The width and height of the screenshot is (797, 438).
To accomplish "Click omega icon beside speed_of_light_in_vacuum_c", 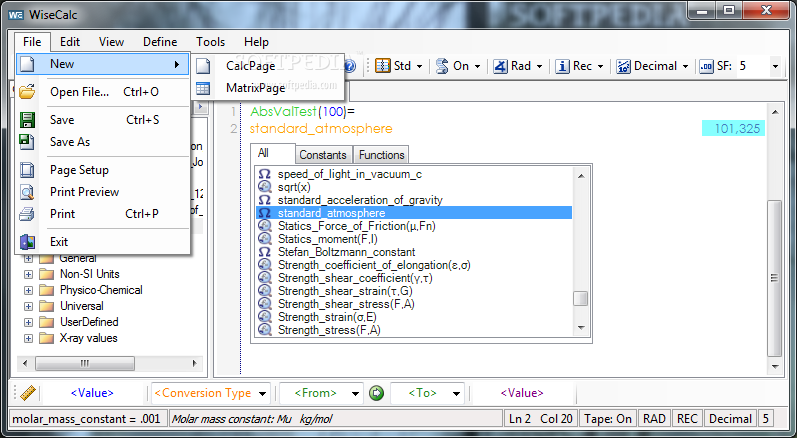I will (264, 174).
